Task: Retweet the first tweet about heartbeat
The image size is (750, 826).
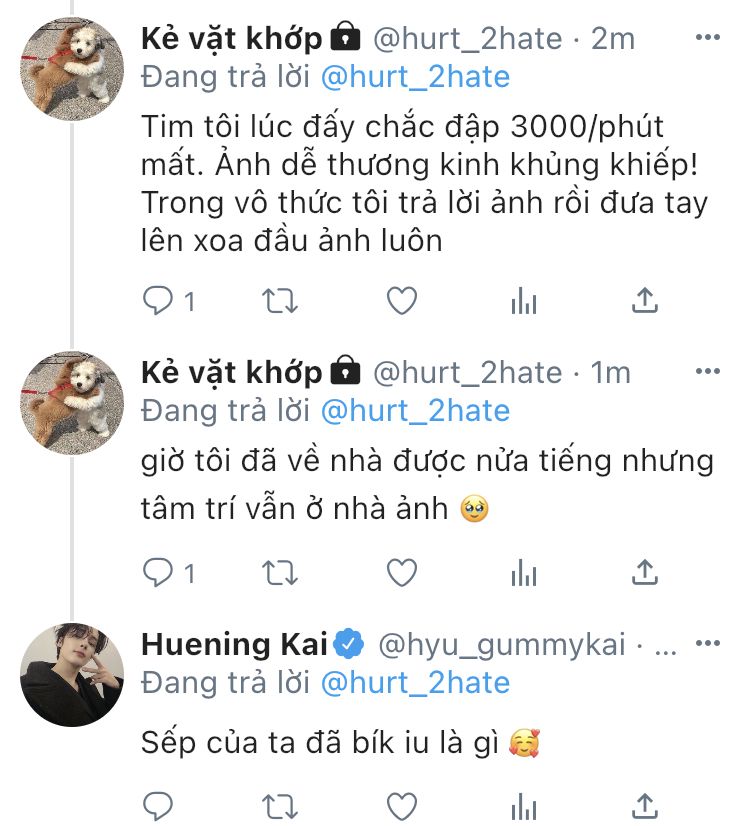Action: point(280,301)
